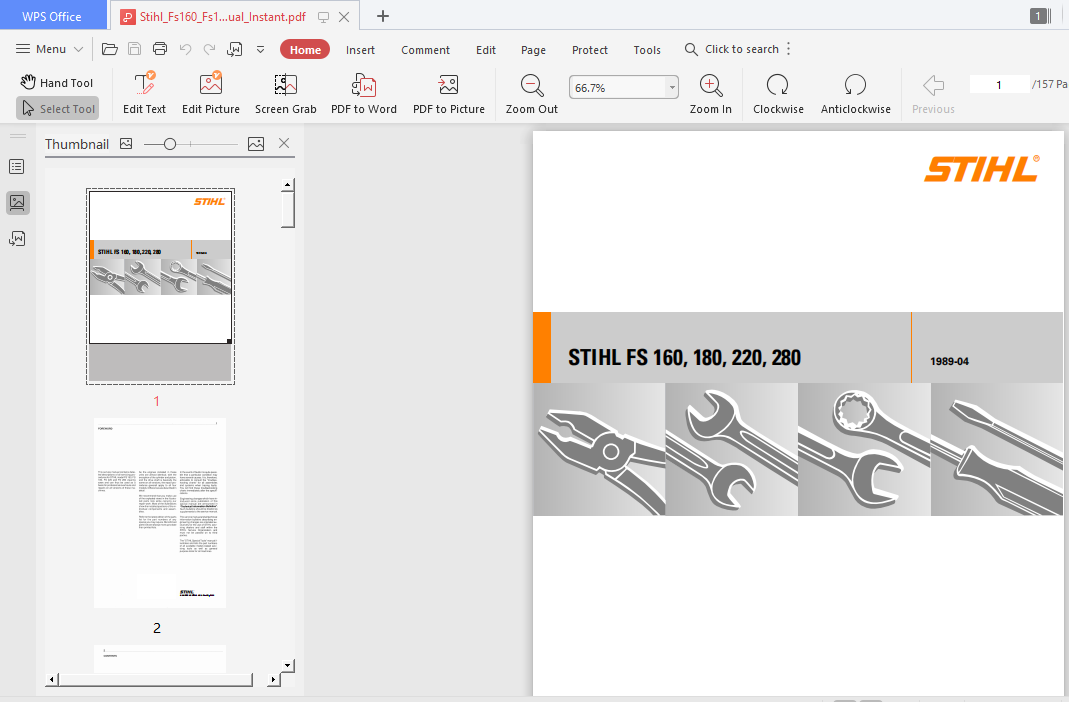Open the Protect tab
The width and height of the screenshot is (1069, 702).
coord(590,50)
